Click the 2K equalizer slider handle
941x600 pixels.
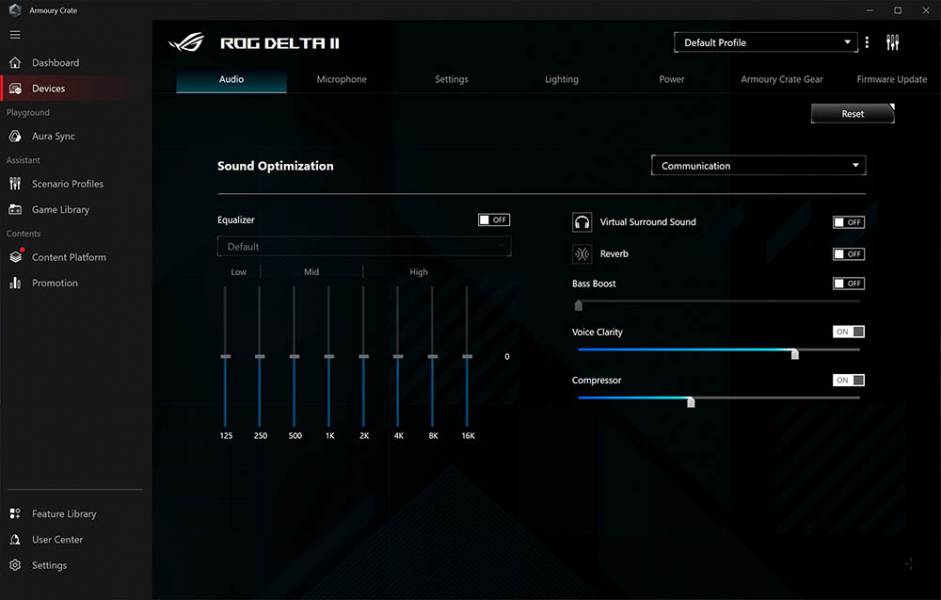point(364,356)
